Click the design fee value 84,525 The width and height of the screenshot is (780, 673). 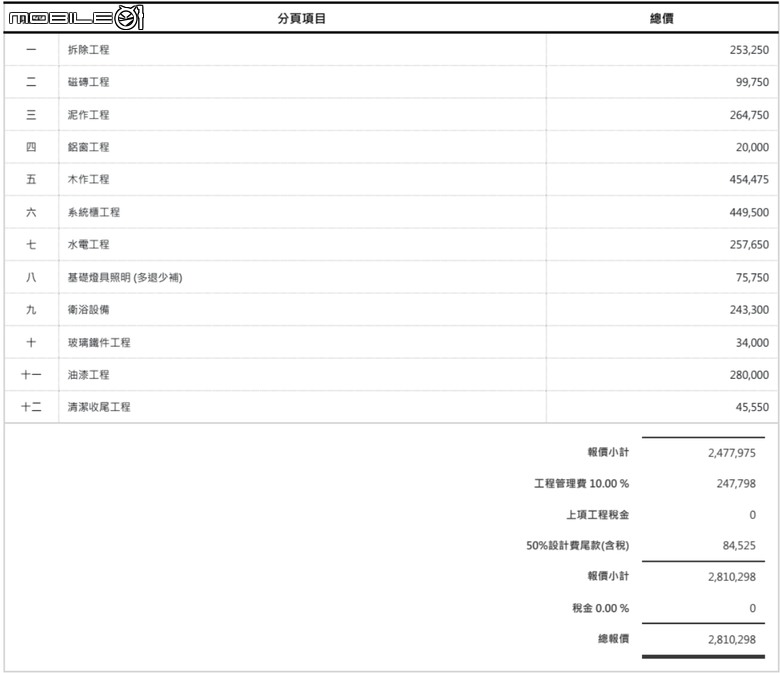(739, 546)
